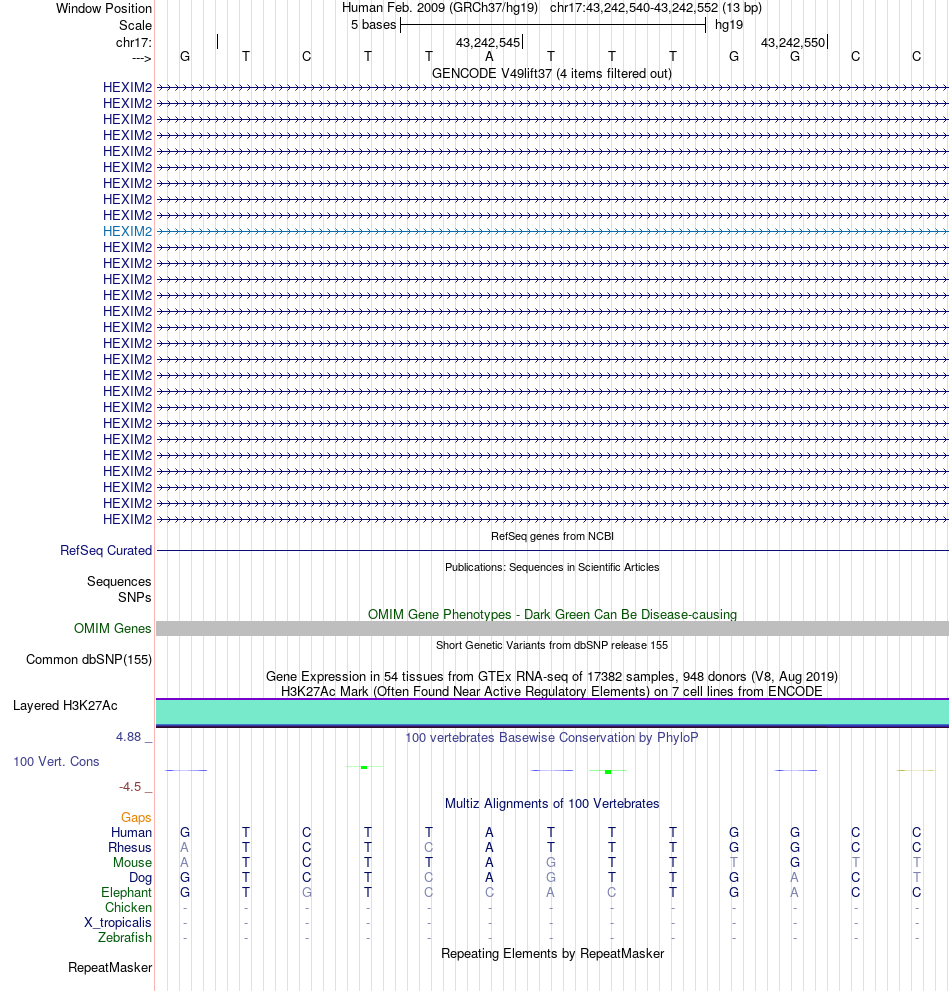
Task: Click the SNPs subtrack label
Action: (135, 597)
